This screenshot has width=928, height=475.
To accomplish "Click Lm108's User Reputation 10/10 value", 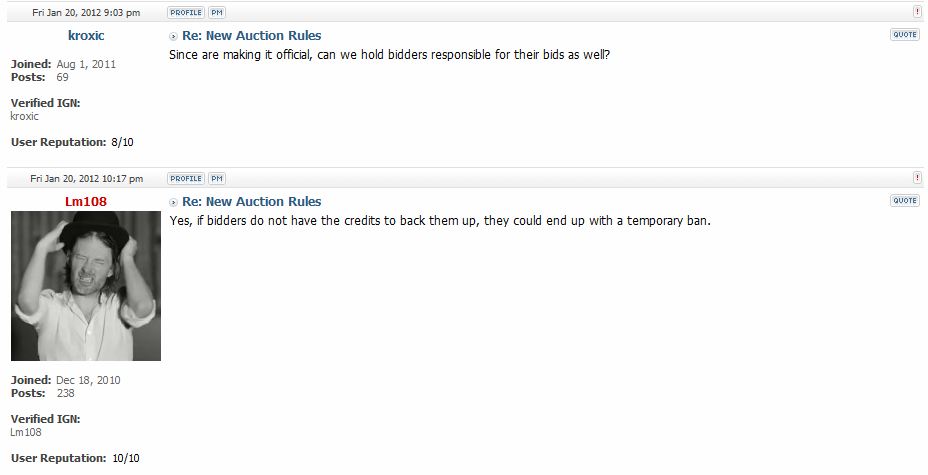I will (x=125, y=458).
